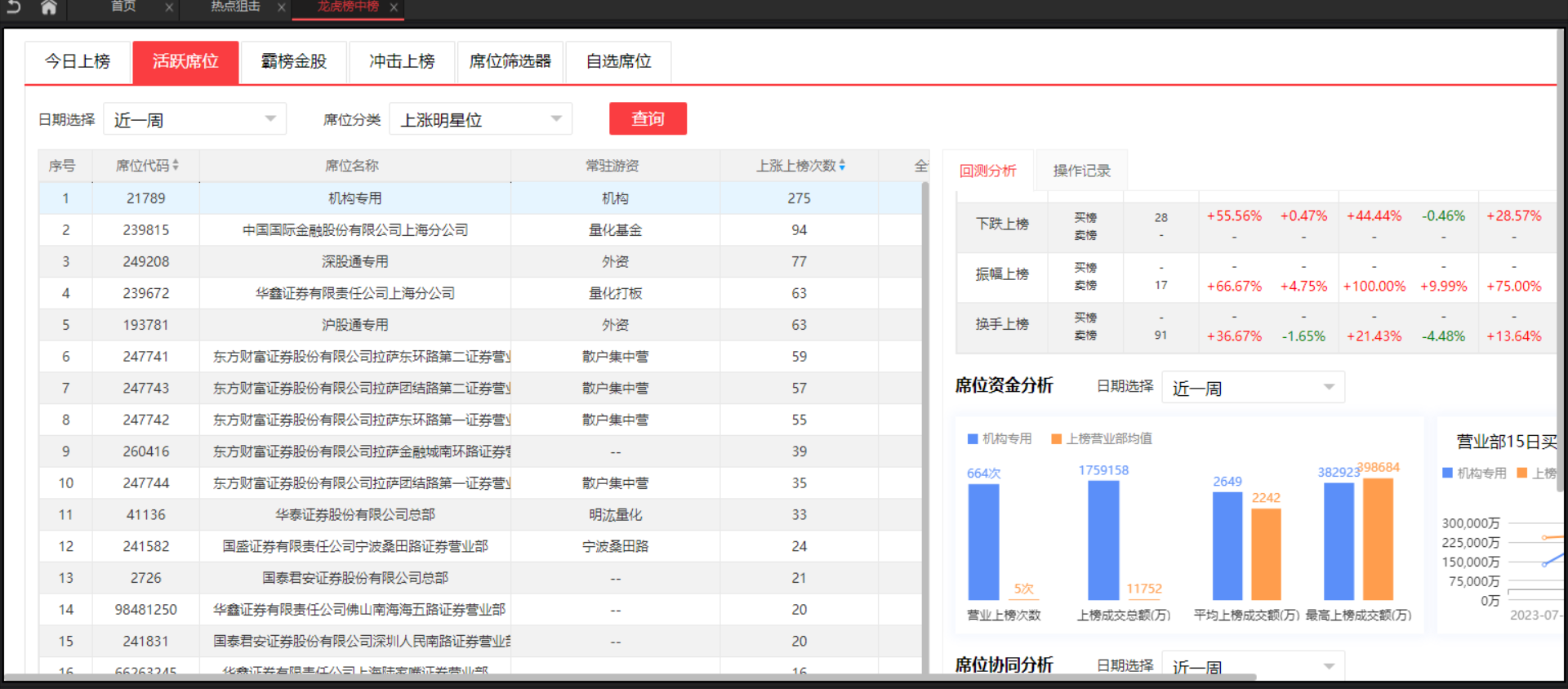Click seat code 247742

point(146,420)
